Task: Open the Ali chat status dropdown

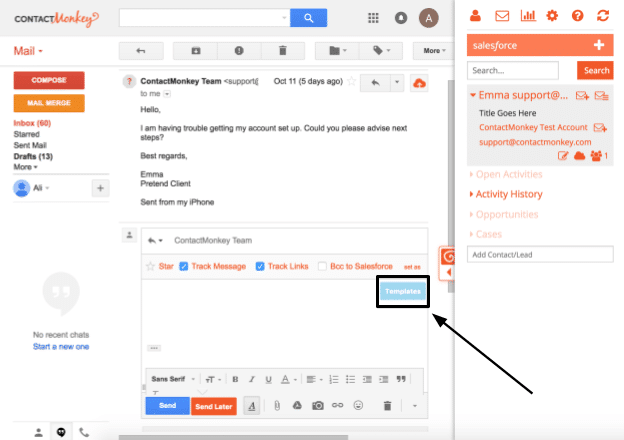Action: [x=41, y=188]
